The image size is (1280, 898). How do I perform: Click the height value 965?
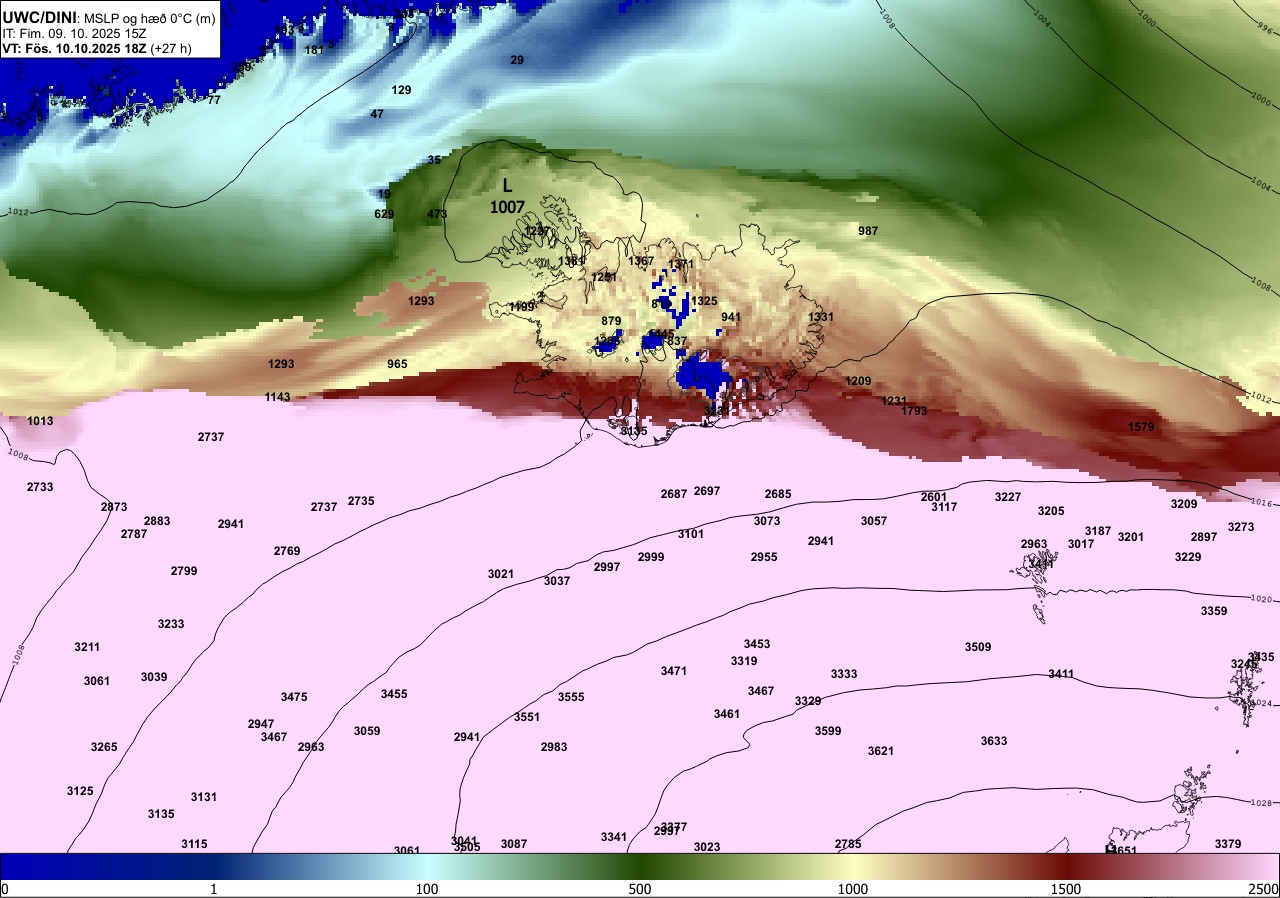tap(397, 364)
